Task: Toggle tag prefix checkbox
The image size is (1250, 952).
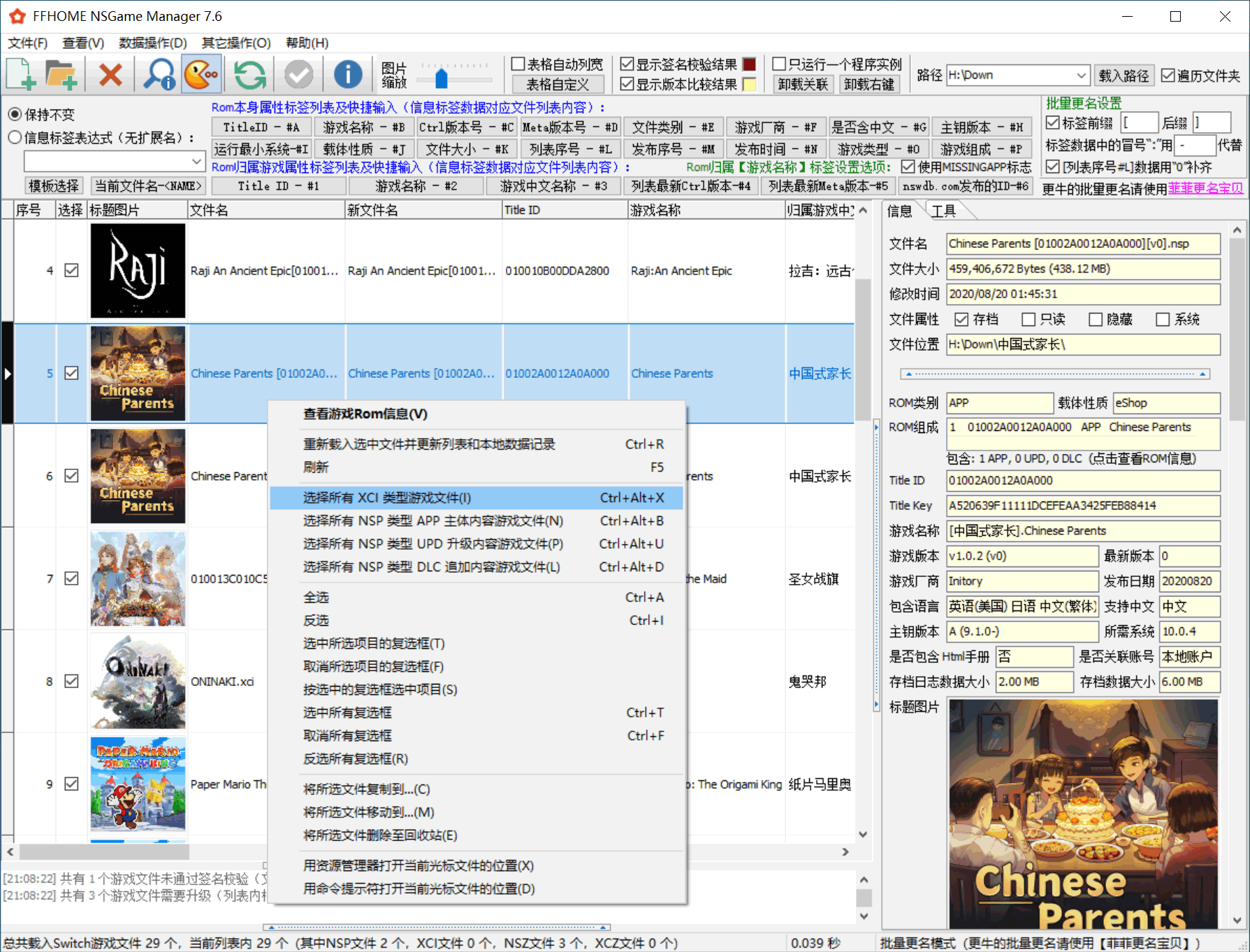Action: point(1052,123)
